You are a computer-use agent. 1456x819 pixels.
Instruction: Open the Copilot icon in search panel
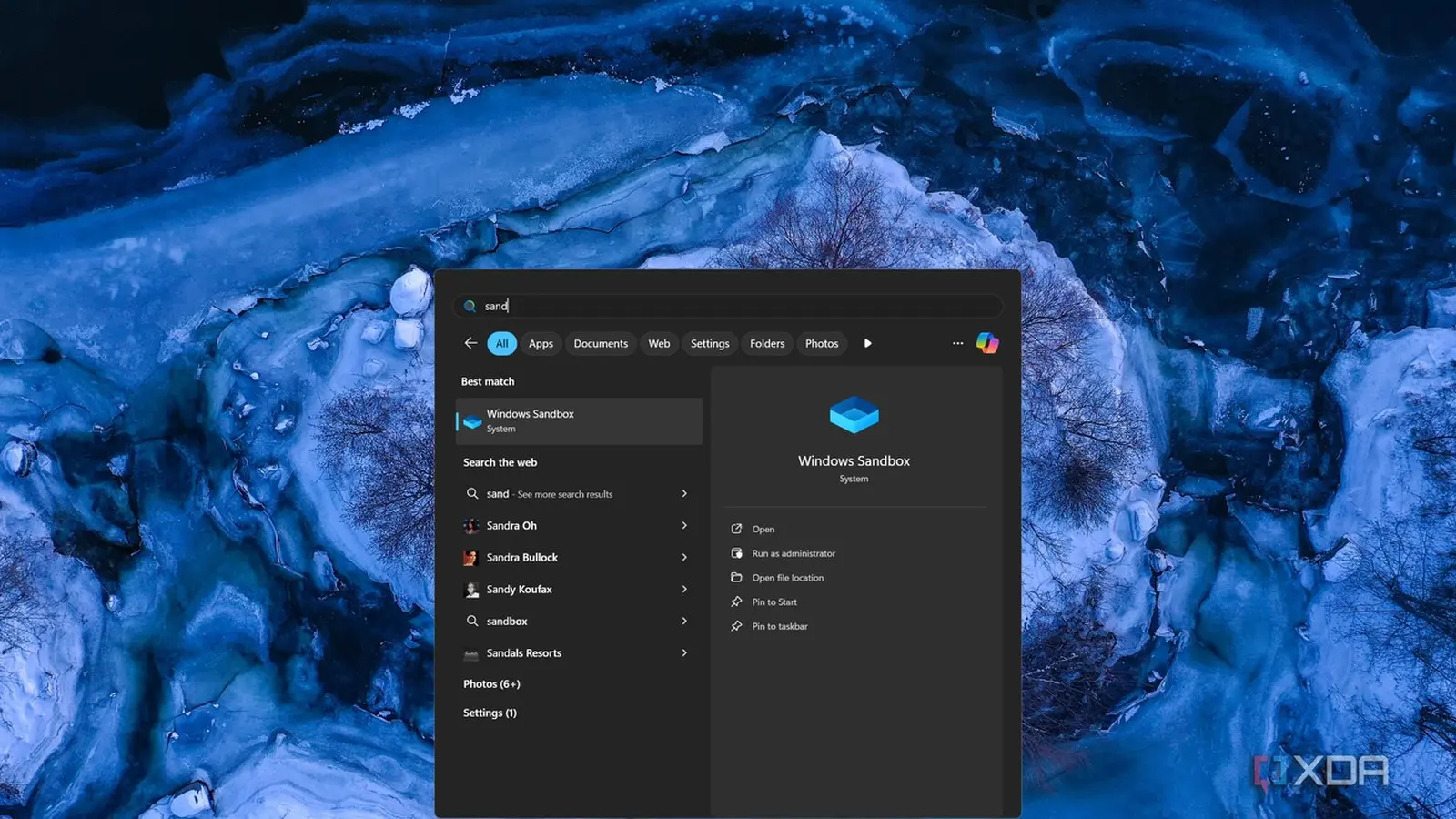point(987,343)
